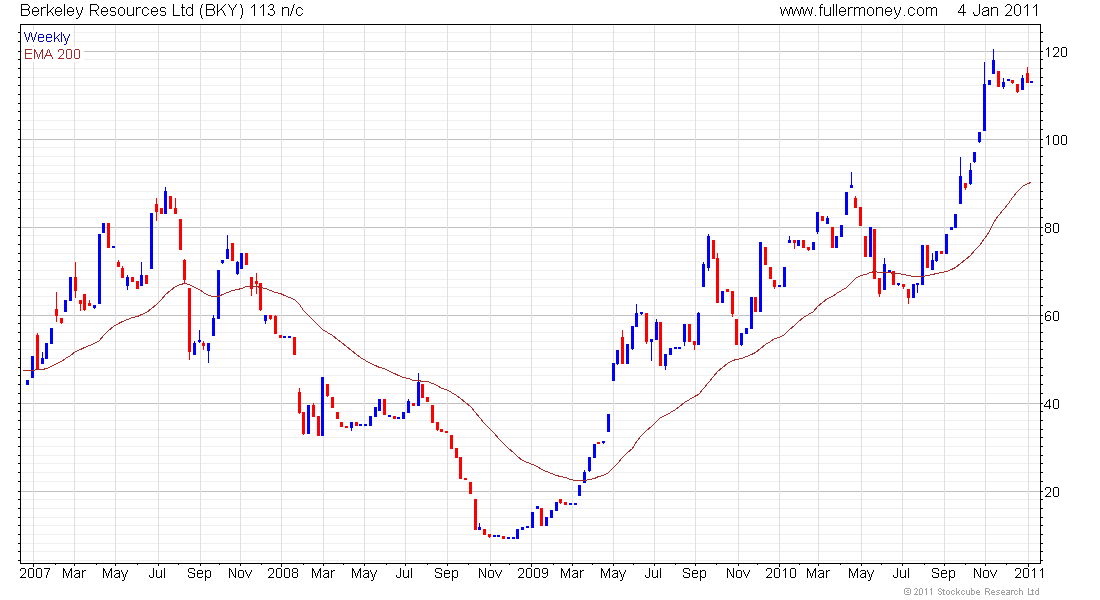The height and width of the screenshot is (600, 1100).
Task: Click the red 'EMA 200' legend label
Action: (52, 54)
